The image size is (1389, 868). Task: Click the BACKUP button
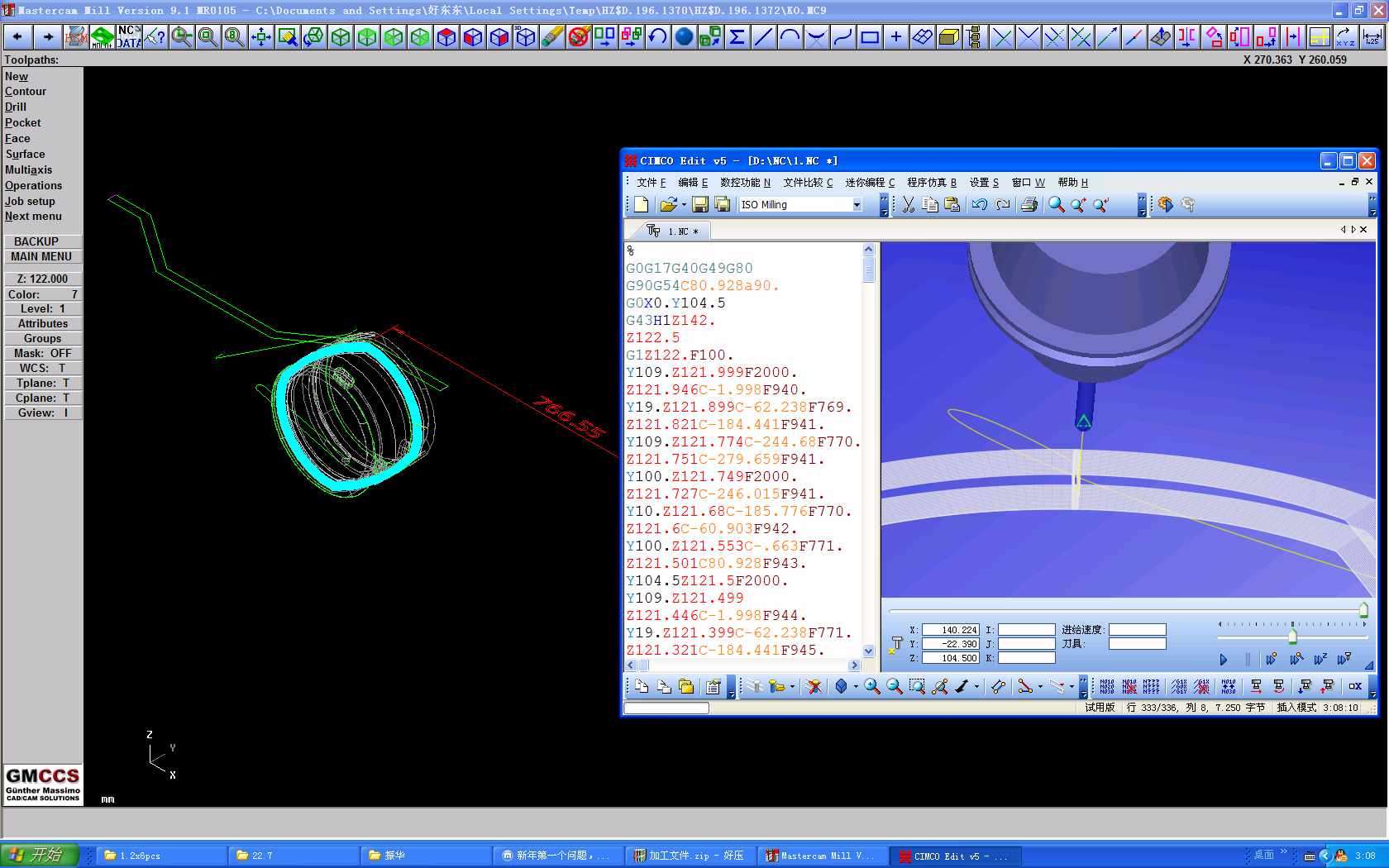(43, 241)
